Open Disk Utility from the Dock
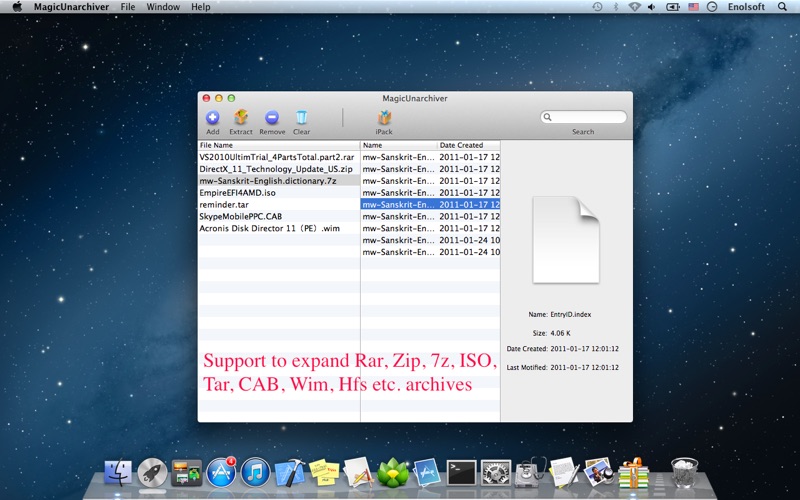The image size is (800, 500). click(x=530, y=472)
